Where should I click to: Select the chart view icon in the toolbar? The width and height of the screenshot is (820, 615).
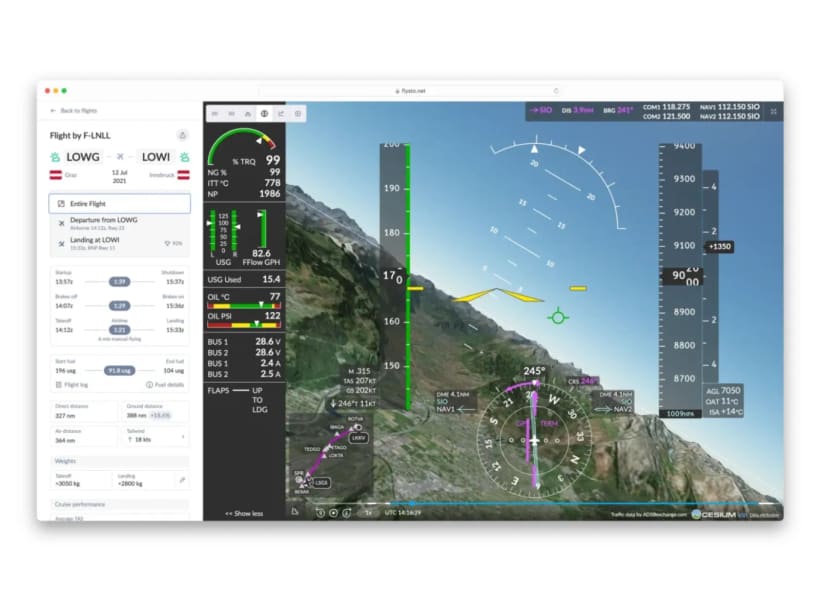(281, 113)
